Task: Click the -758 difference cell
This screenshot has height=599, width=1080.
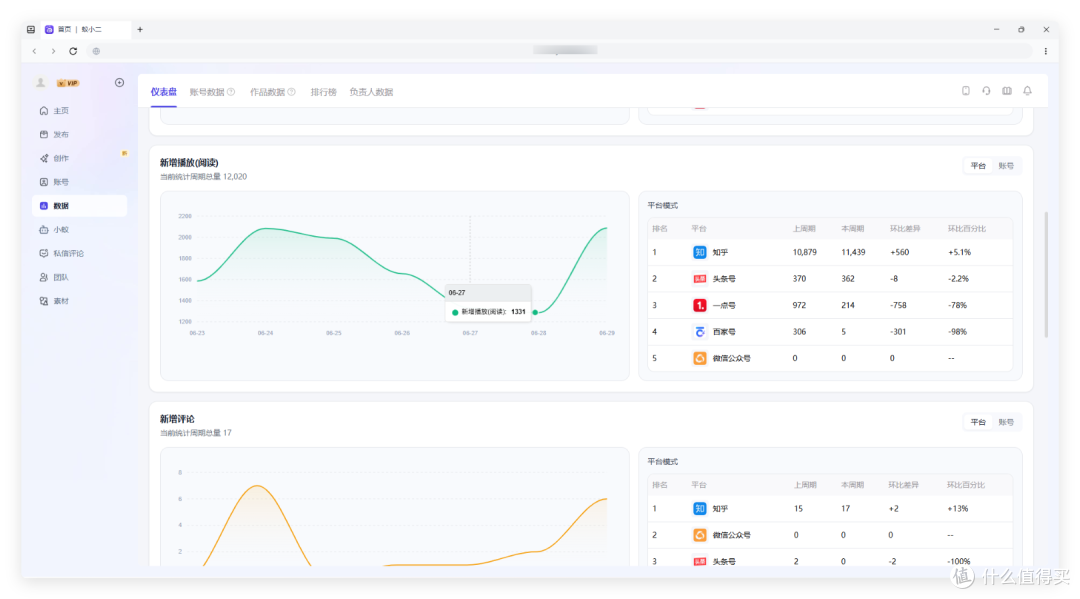Action: pos(900,306)
